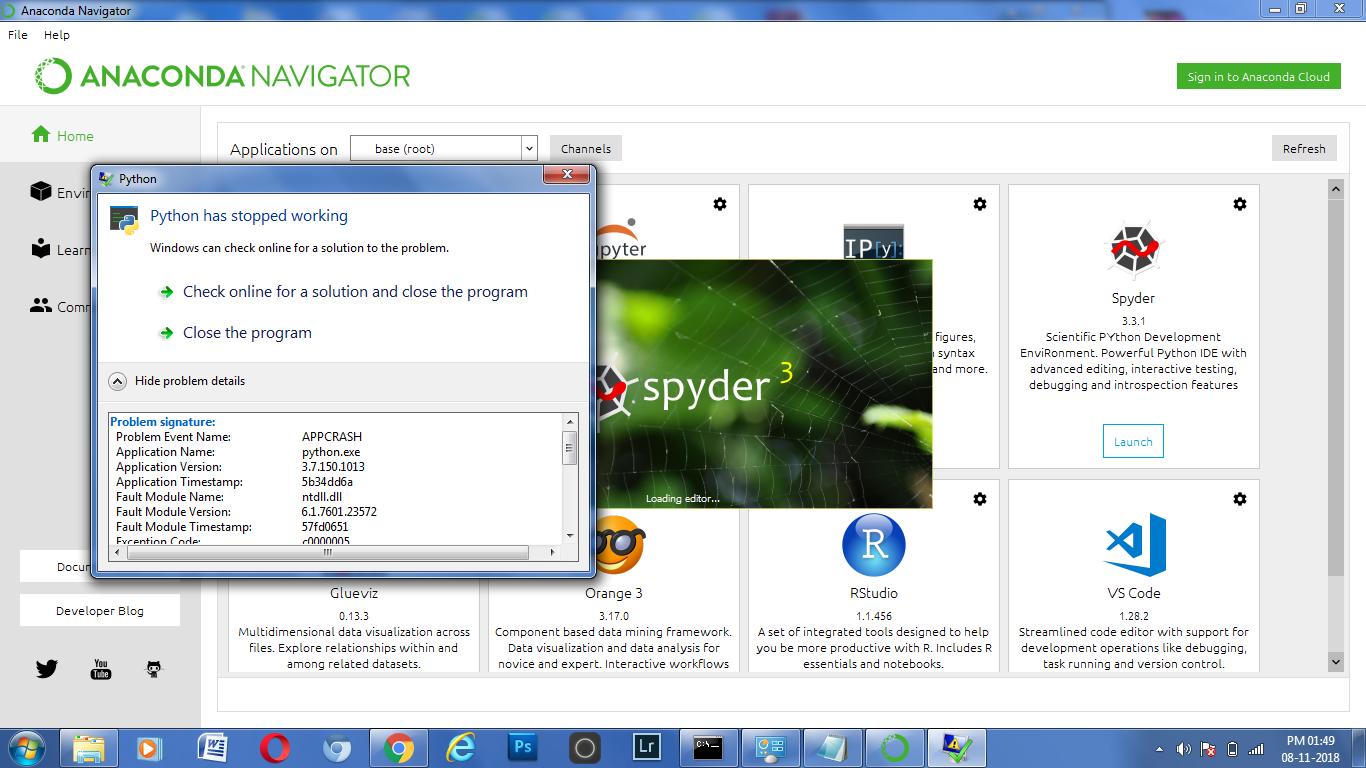Launch Spyder from its tile
This screenshot has width=1366, height=768.
[x=1133, y=440]
